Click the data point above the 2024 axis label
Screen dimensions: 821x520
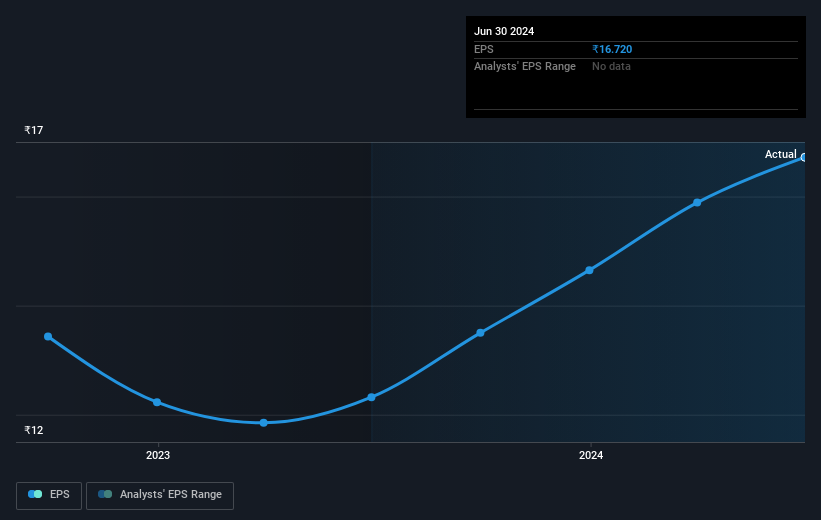[x=589, y=270]
